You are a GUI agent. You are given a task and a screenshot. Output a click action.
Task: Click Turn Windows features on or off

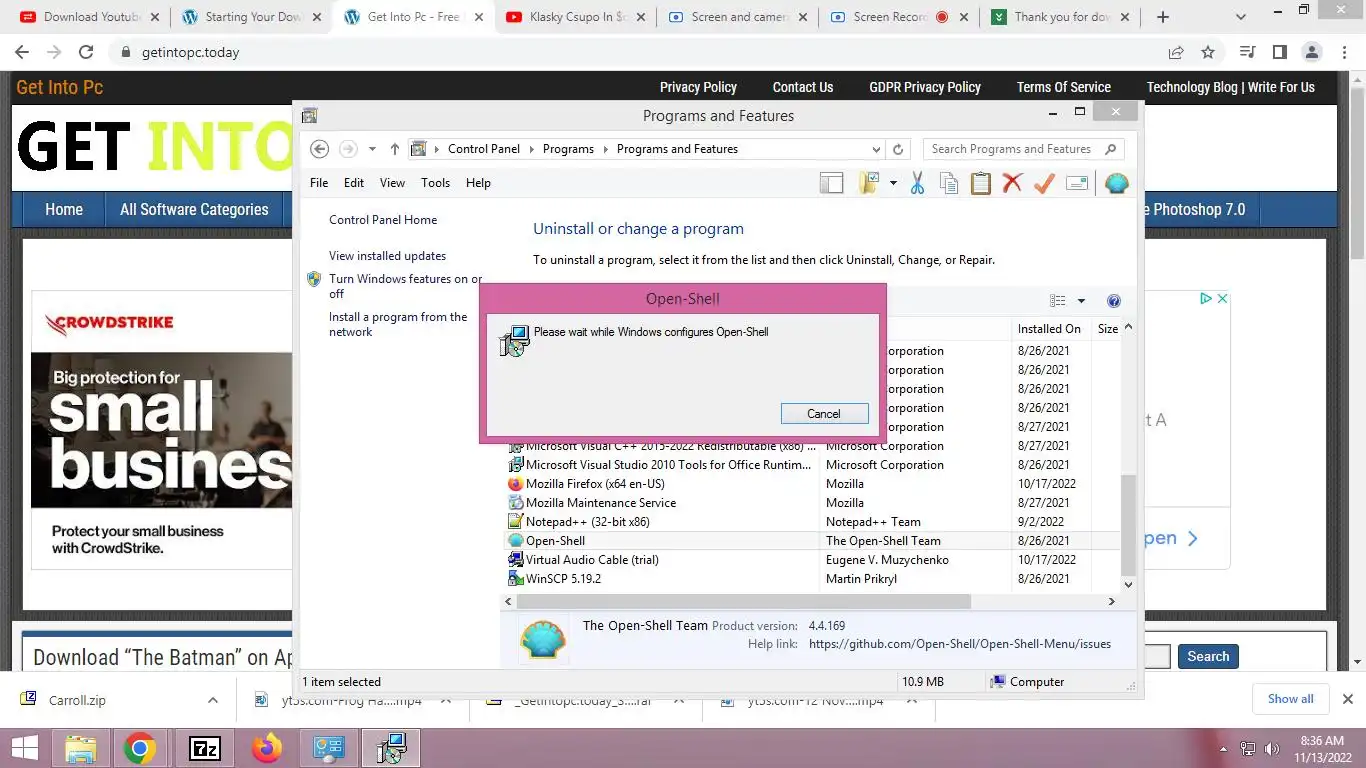click(405, 286)
